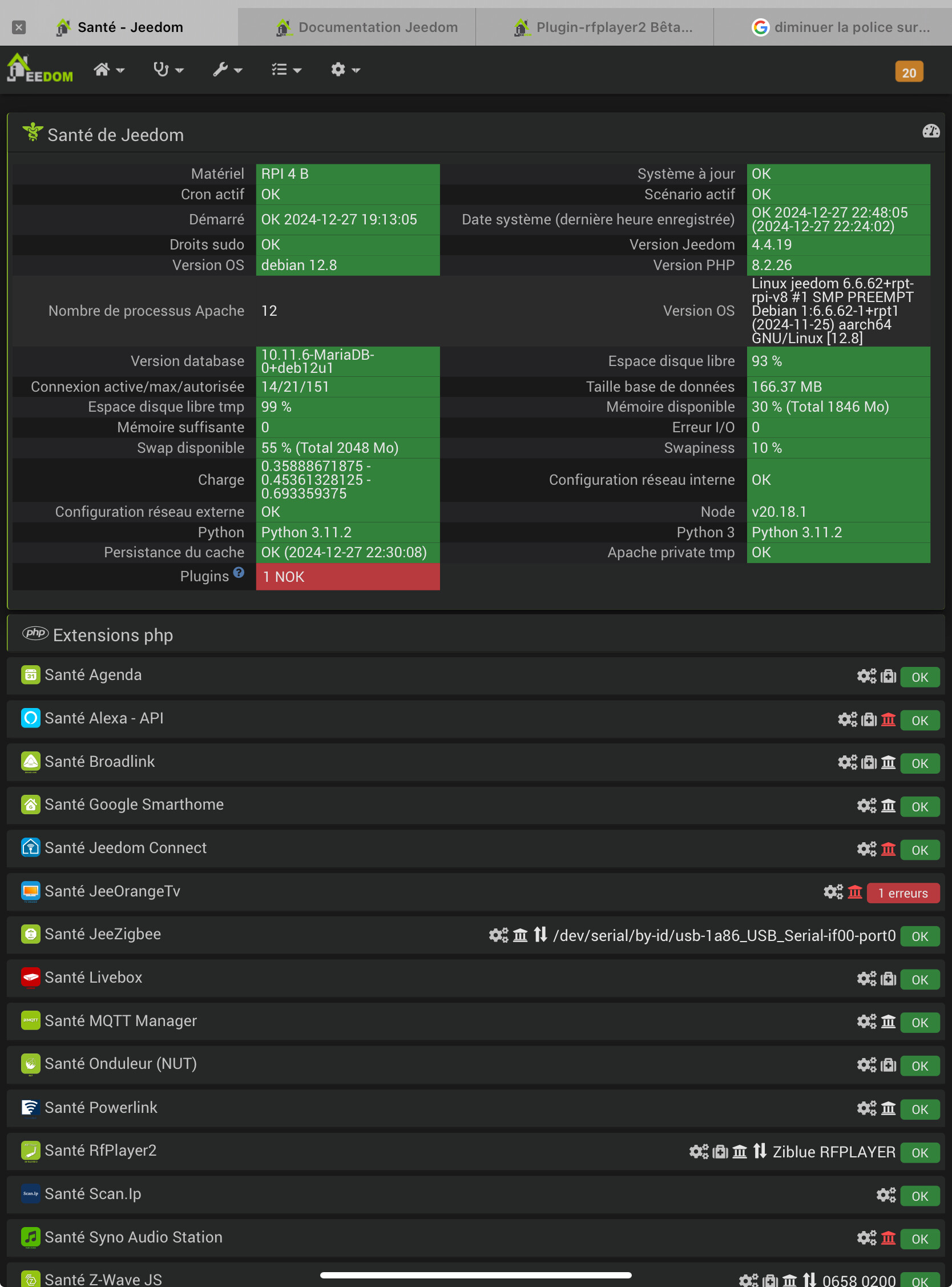Open the Santé Google Smarthome plugin row title
Viewport: 952px width, 1287px height.
pyautogui.click(x=134, y=804)
